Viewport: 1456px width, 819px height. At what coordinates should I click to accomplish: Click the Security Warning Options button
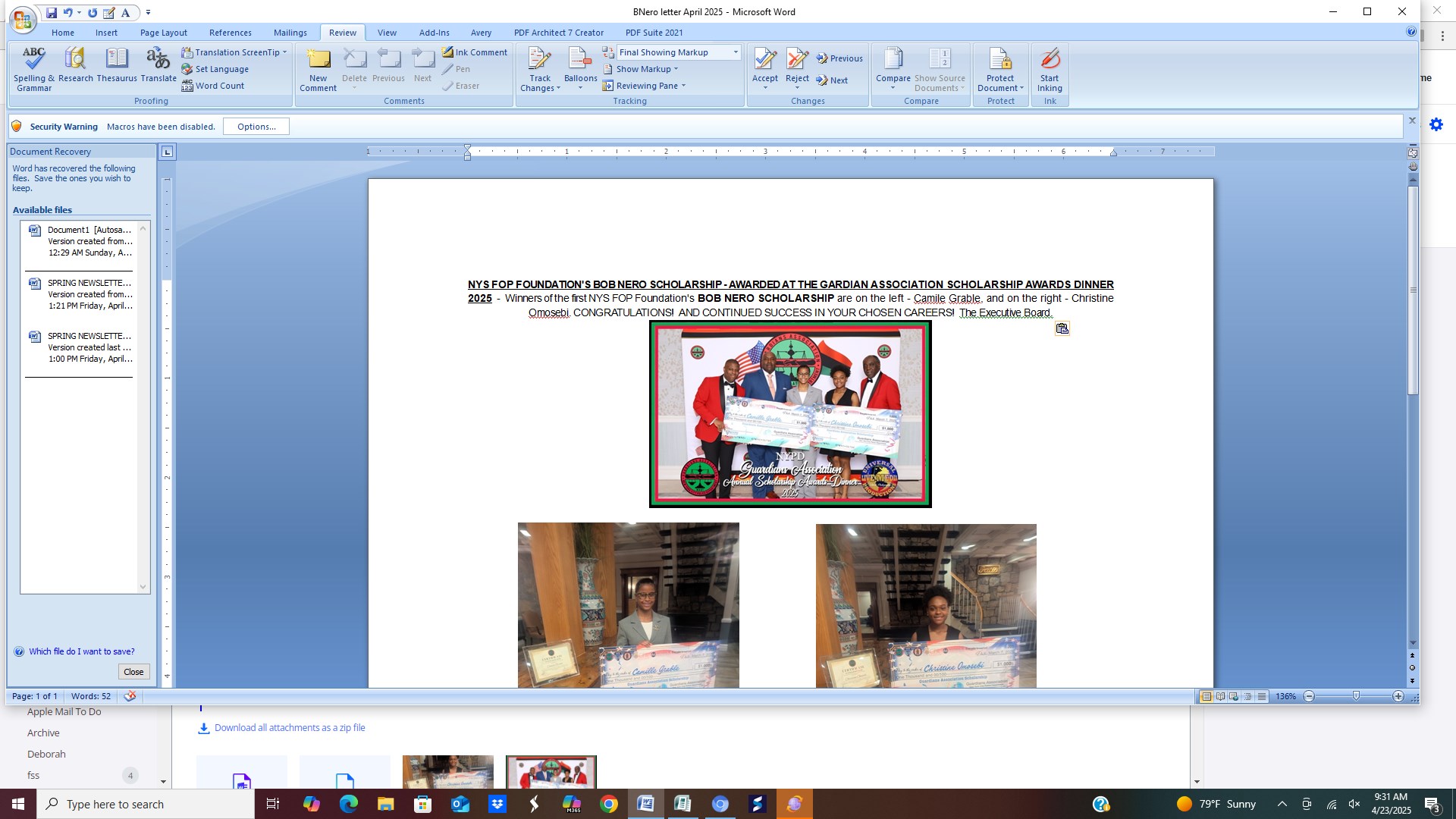[256, 127]
